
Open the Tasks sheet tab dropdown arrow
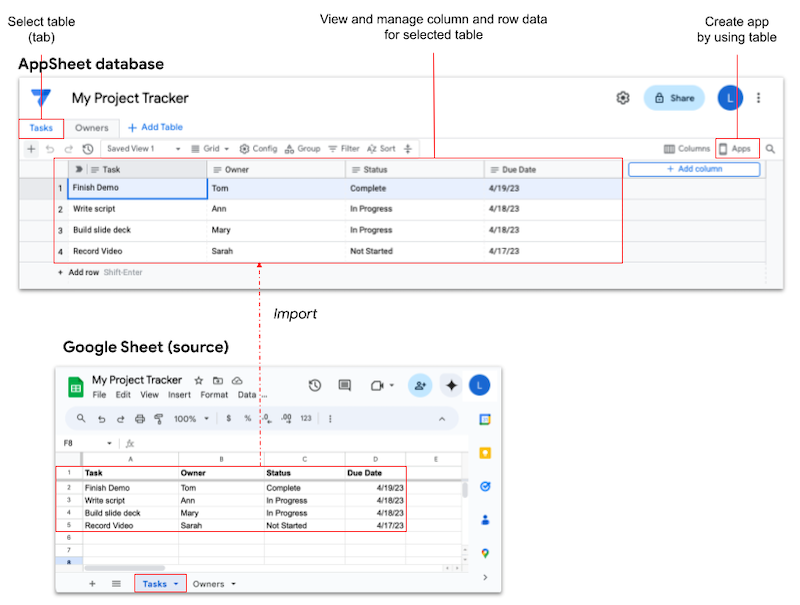click(176, 584)
